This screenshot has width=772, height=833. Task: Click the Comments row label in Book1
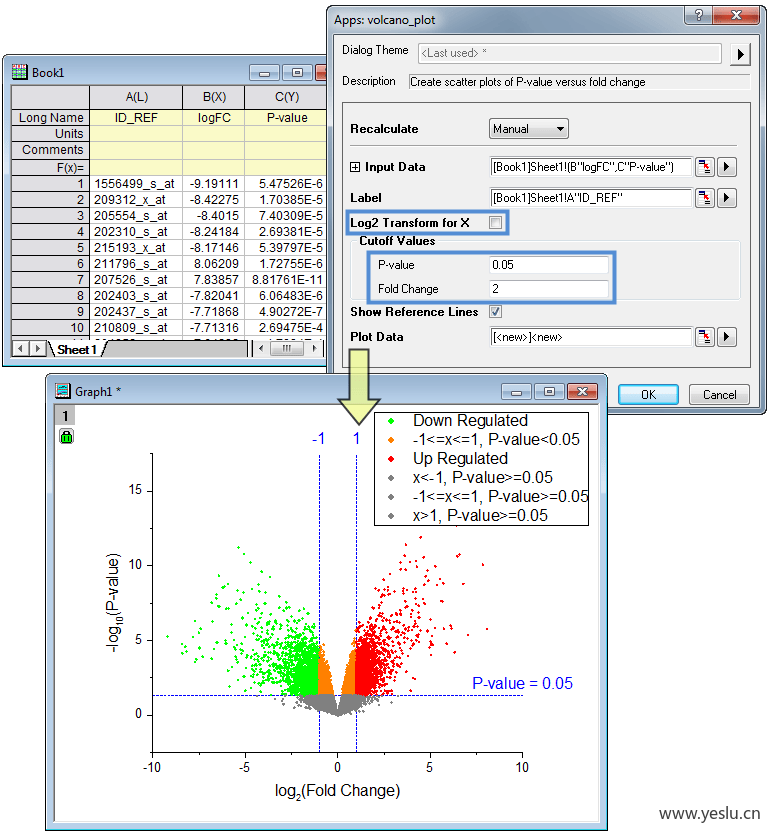tap(50, 150)
